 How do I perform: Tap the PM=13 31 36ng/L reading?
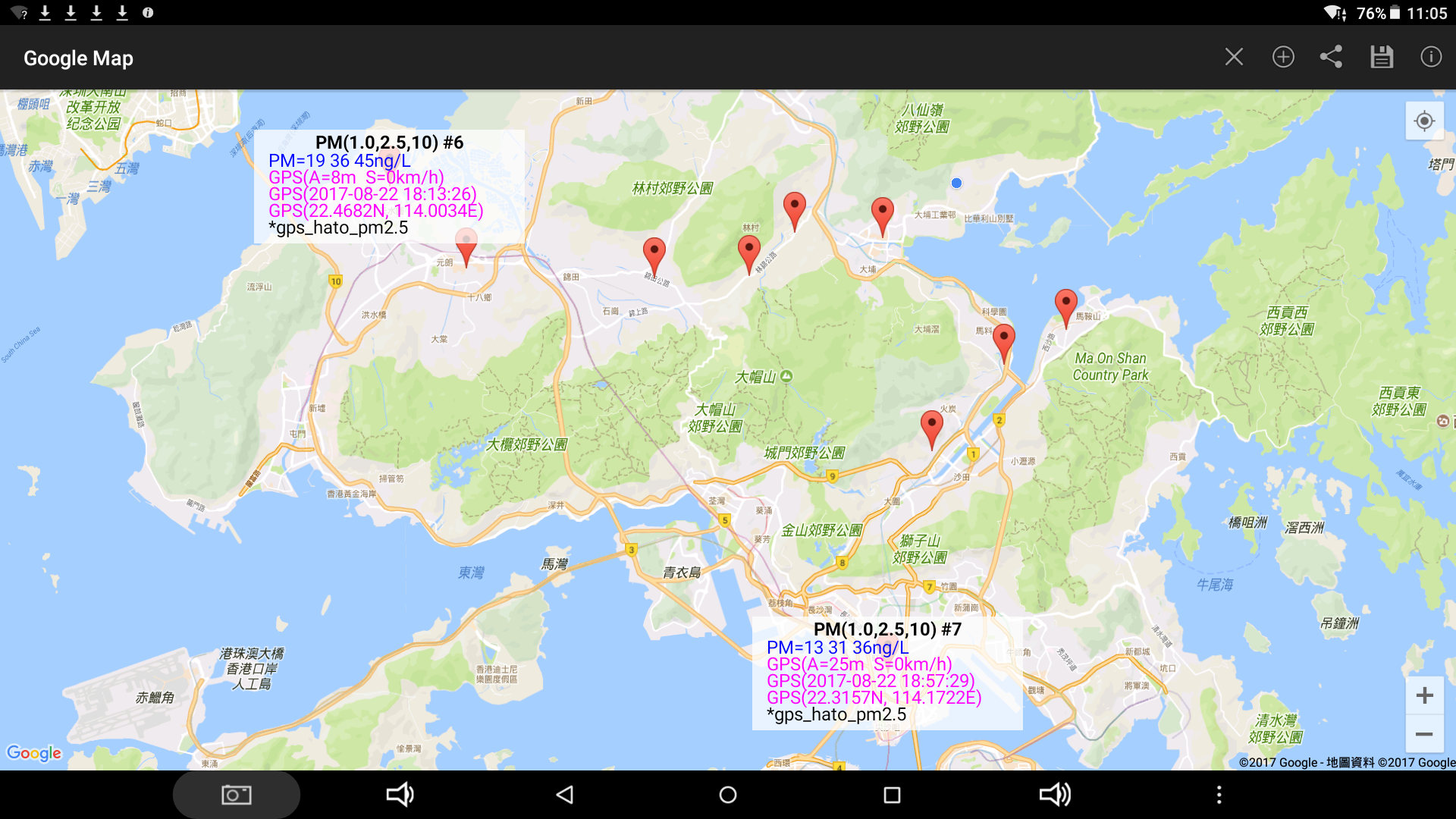click(x=837, y=648)
